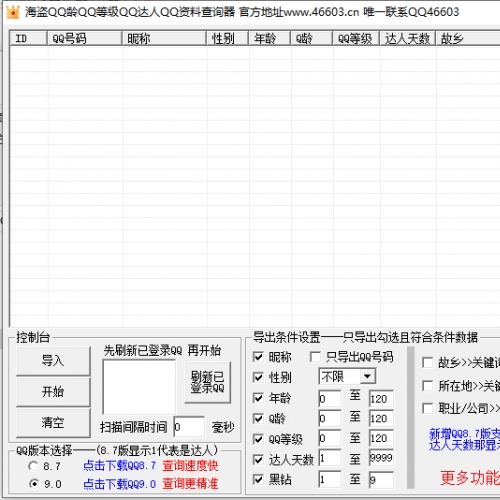Click the red 查询速度快 text
The width and height of the screenshot is (500, 500).
(x=190, y=466)
